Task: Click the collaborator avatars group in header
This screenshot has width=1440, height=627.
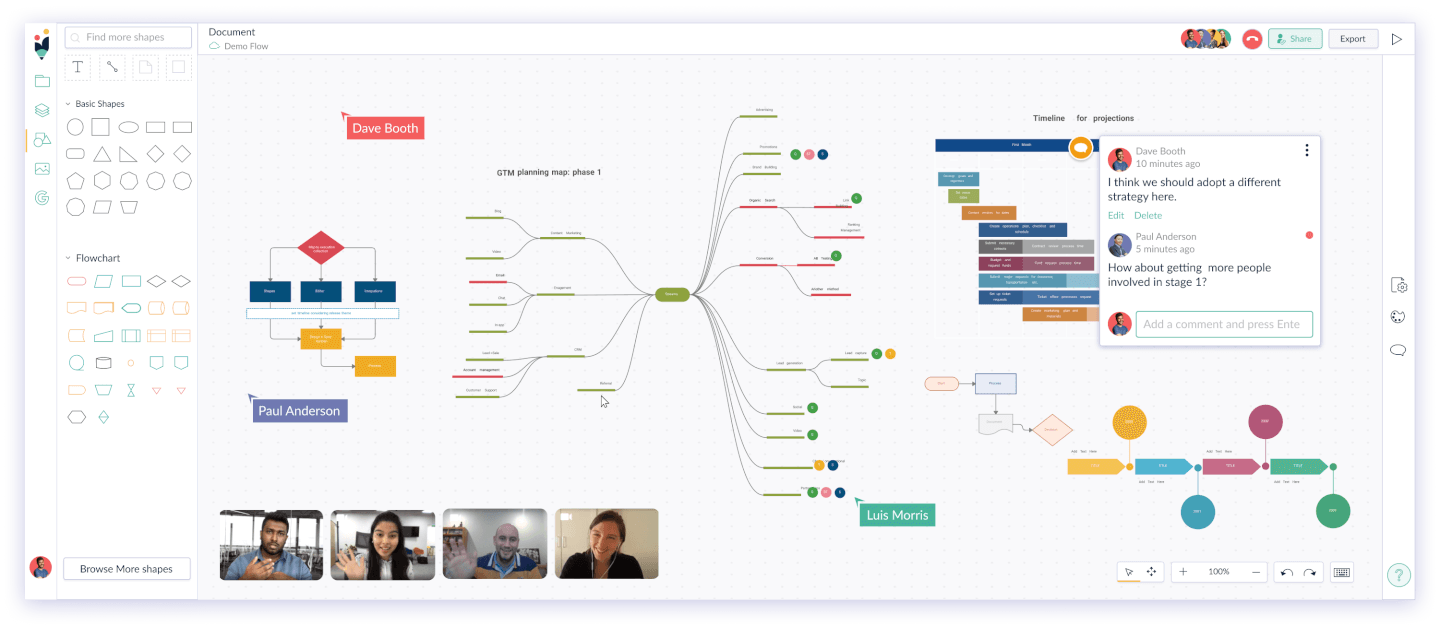Action: [x=1206, y=39]
